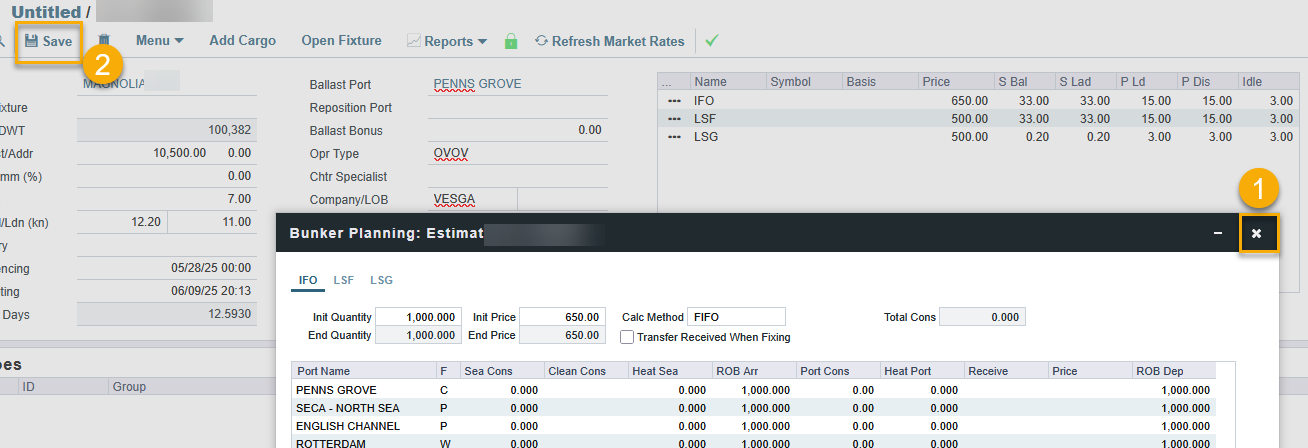The image size is (1308, 448).
Task: Expand the Menu dropdown
Action: 159,41
